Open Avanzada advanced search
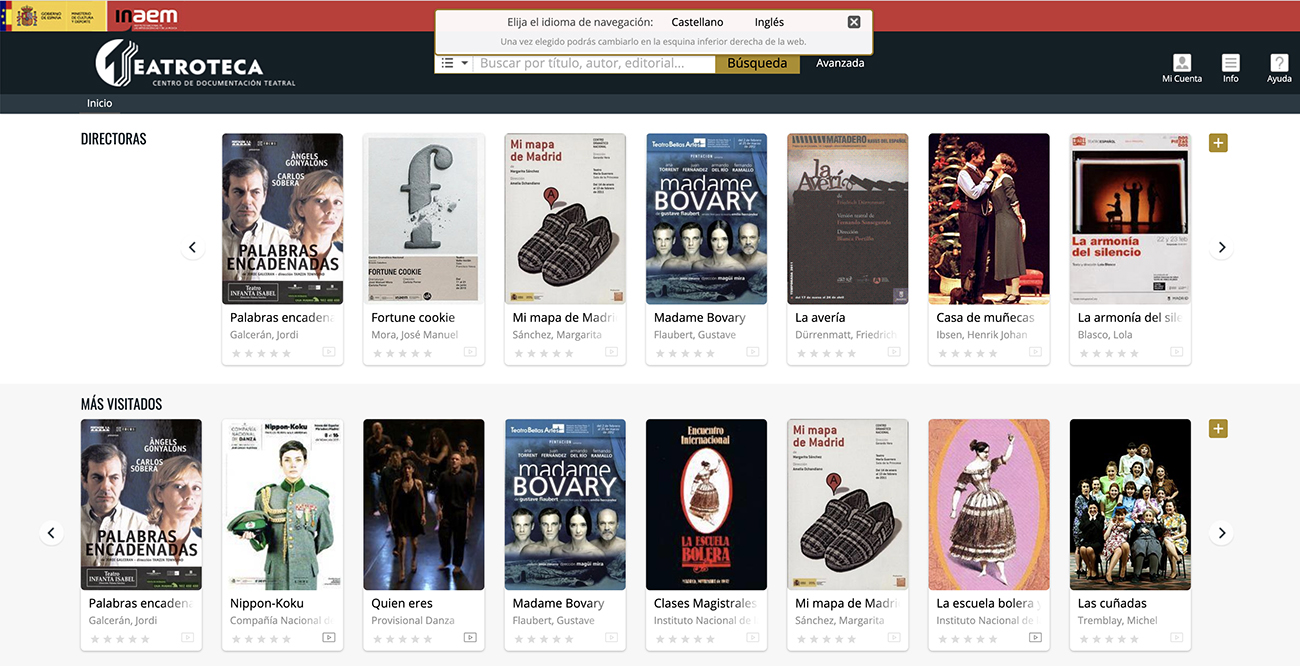The width and height of the screenshot is (1300, 666). (x=839, y=63)
